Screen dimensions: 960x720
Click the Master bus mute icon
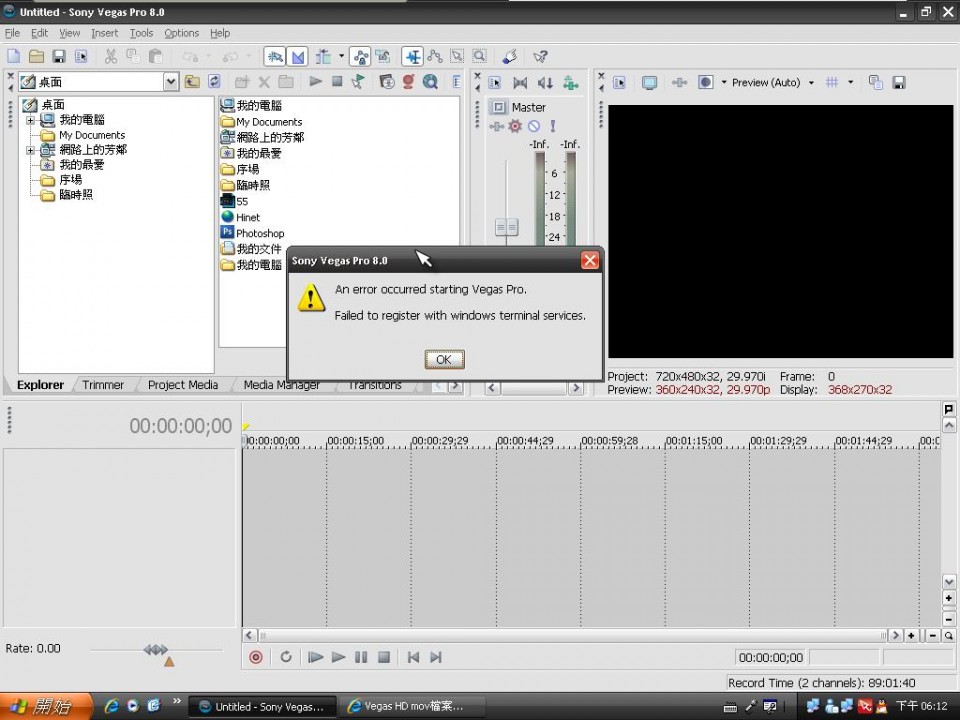pos(534,126)
